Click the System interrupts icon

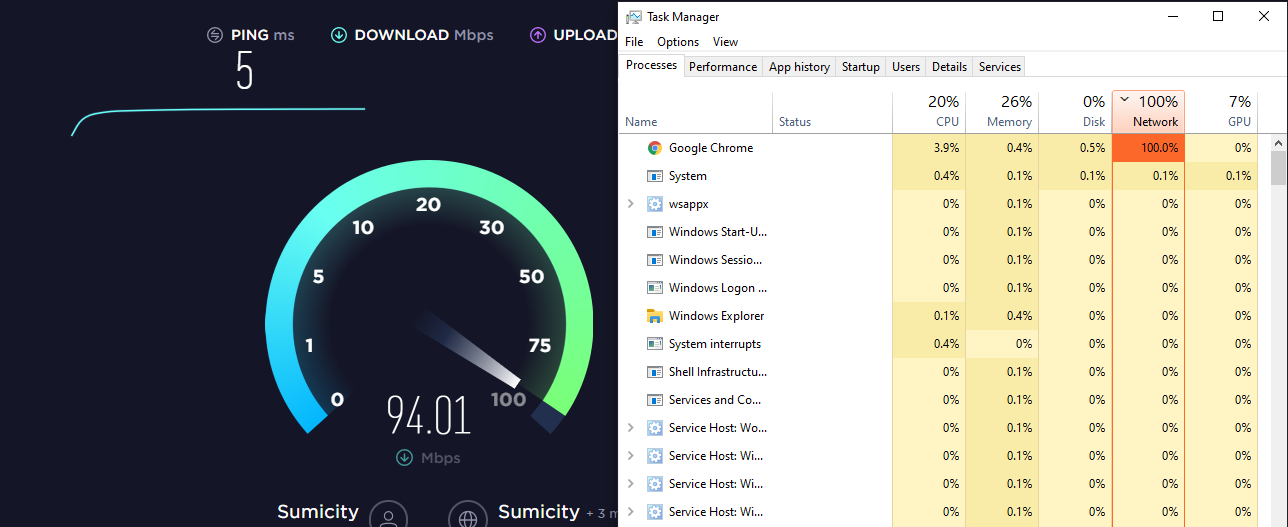pyautogui.click(x=655, y=344)
